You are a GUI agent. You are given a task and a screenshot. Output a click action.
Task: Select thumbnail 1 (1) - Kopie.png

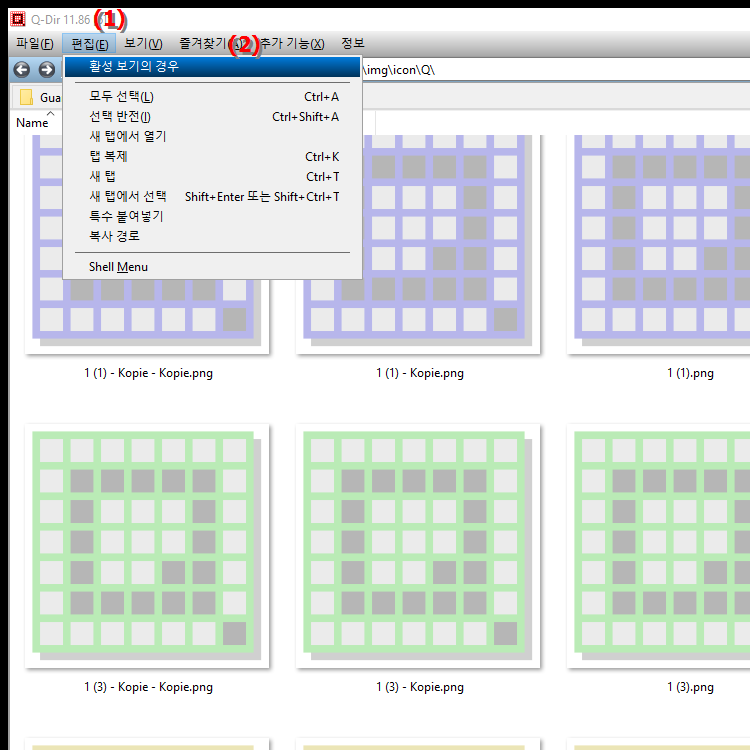pyautogui.click(x=418, y=244)
